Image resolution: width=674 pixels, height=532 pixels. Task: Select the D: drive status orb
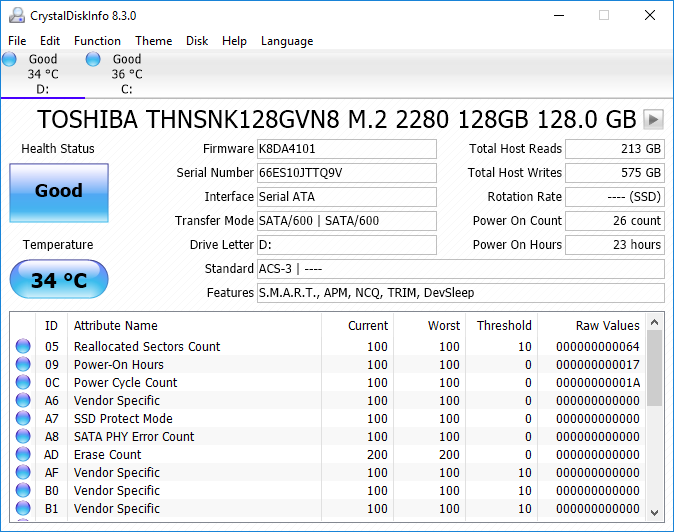pyautogui.click(x=10, y=60)
